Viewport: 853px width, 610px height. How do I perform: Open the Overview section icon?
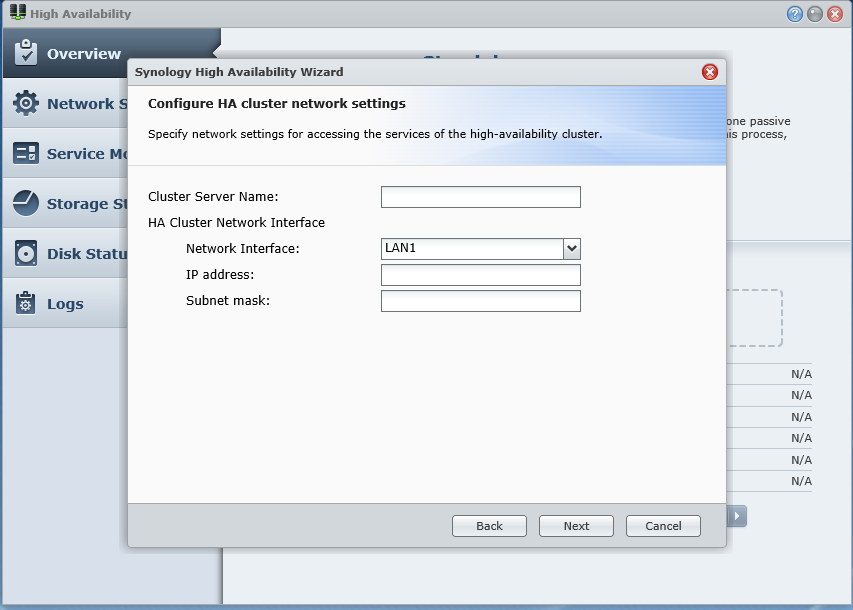tap(26, 53)
